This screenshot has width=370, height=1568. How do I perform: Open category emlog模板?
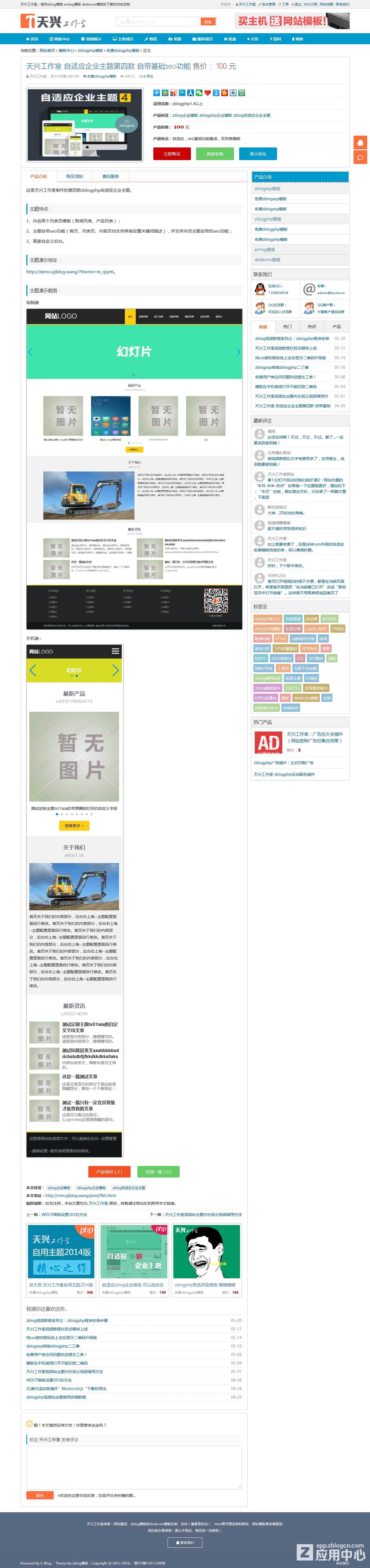click(x=265, y=250)
